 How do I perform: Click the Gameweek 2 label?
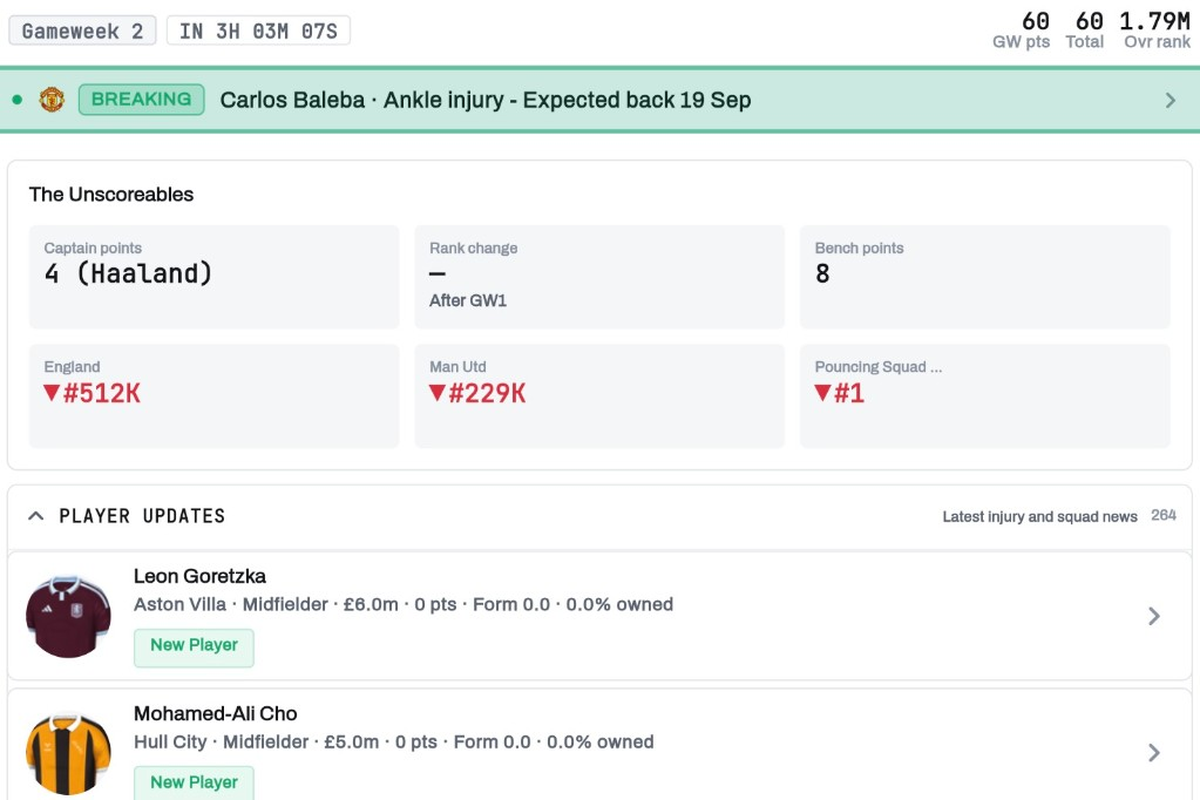(83, 31)
